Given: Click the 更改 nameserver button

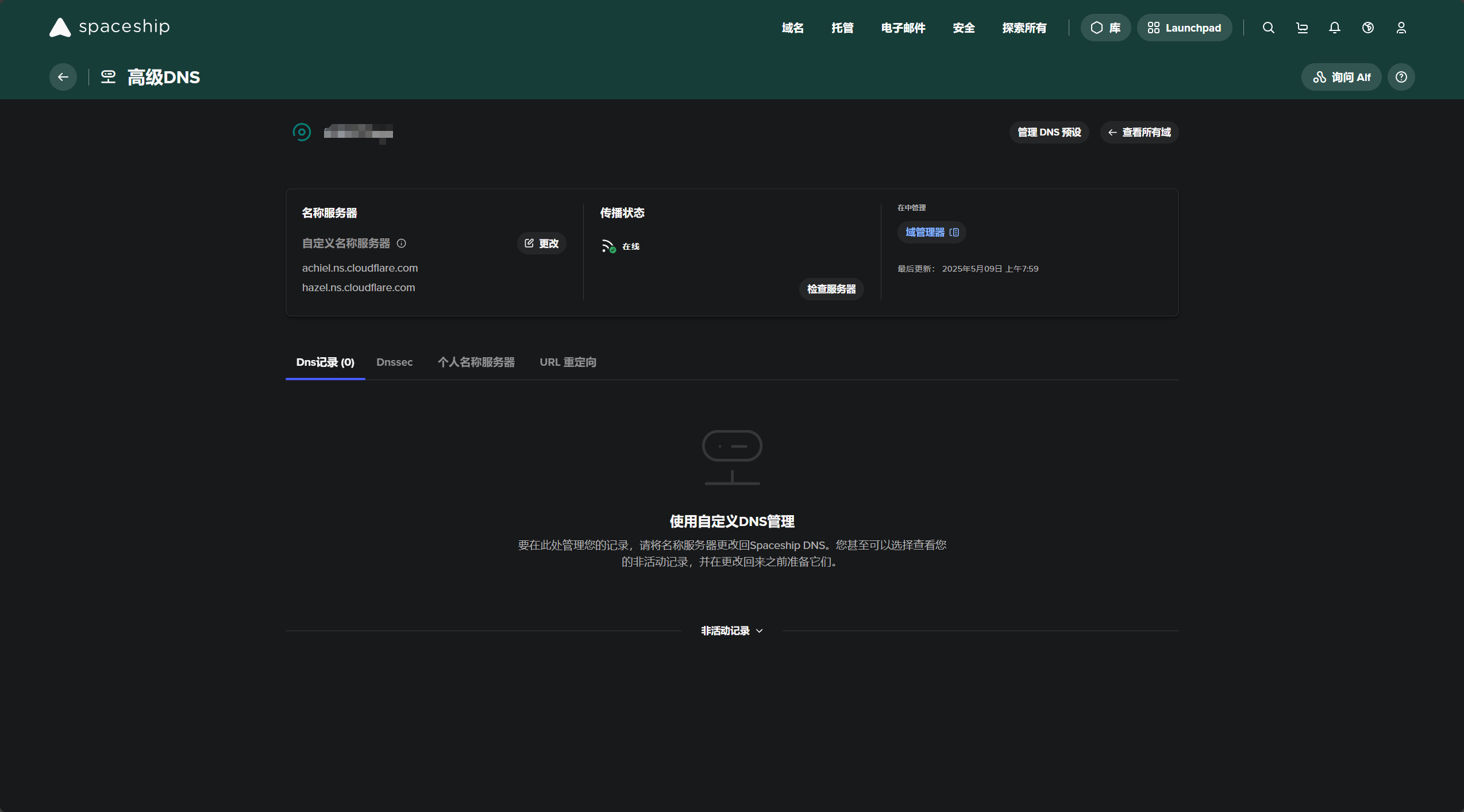Looking at the screenshot, I should click(x=541, y=243).
